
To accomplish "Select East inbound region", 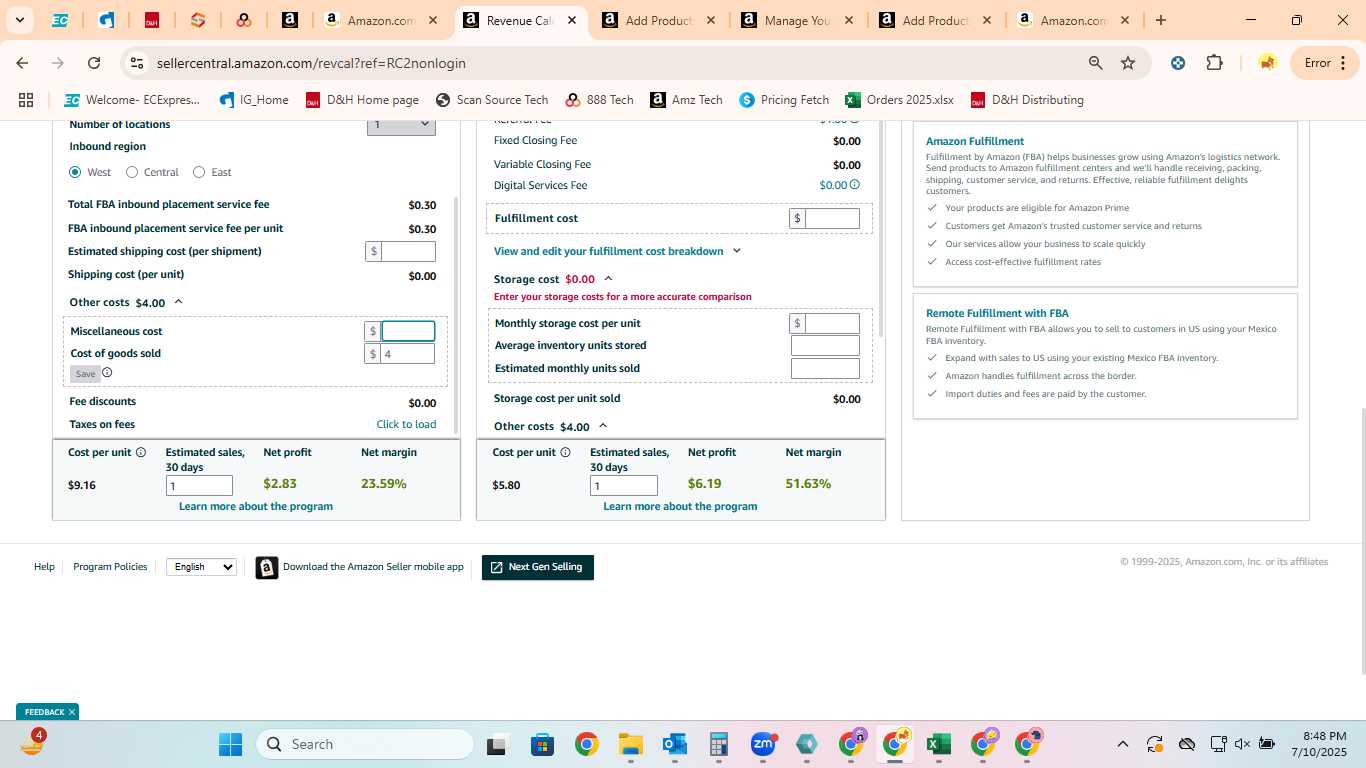I will (199, 172).
